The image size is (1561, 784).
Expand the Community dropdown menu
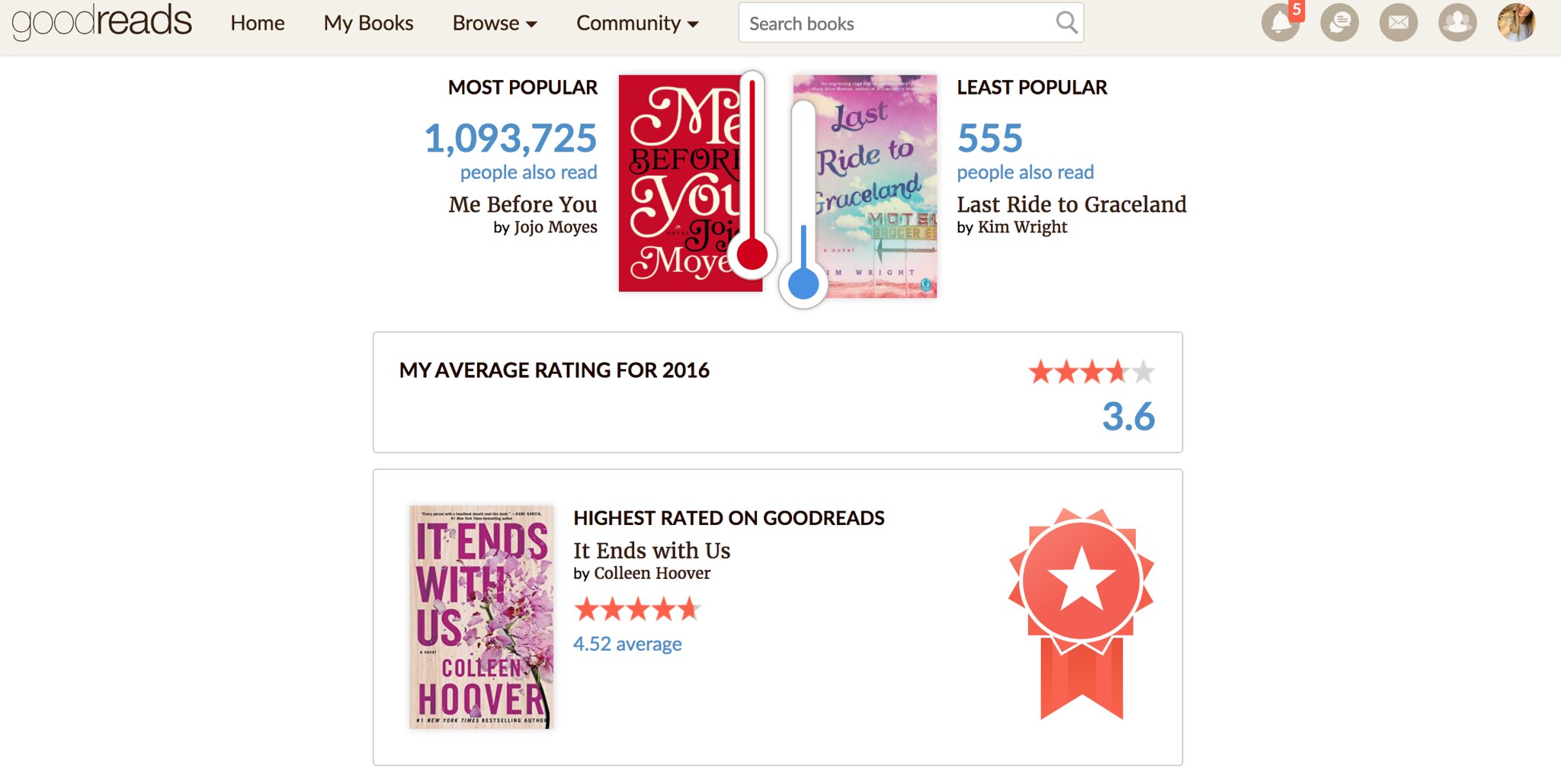point(637,24)
